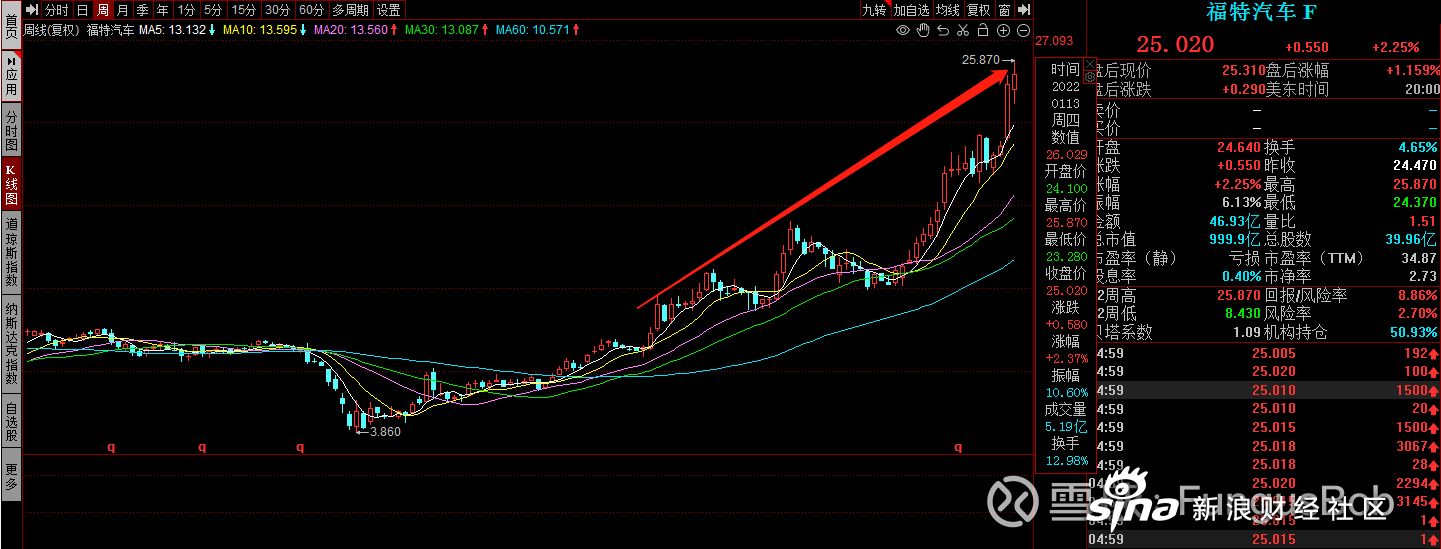Open the 纳斯达克指数 sidebar tab
This screenshot has height=549, width=1441.
click(11, 341)
